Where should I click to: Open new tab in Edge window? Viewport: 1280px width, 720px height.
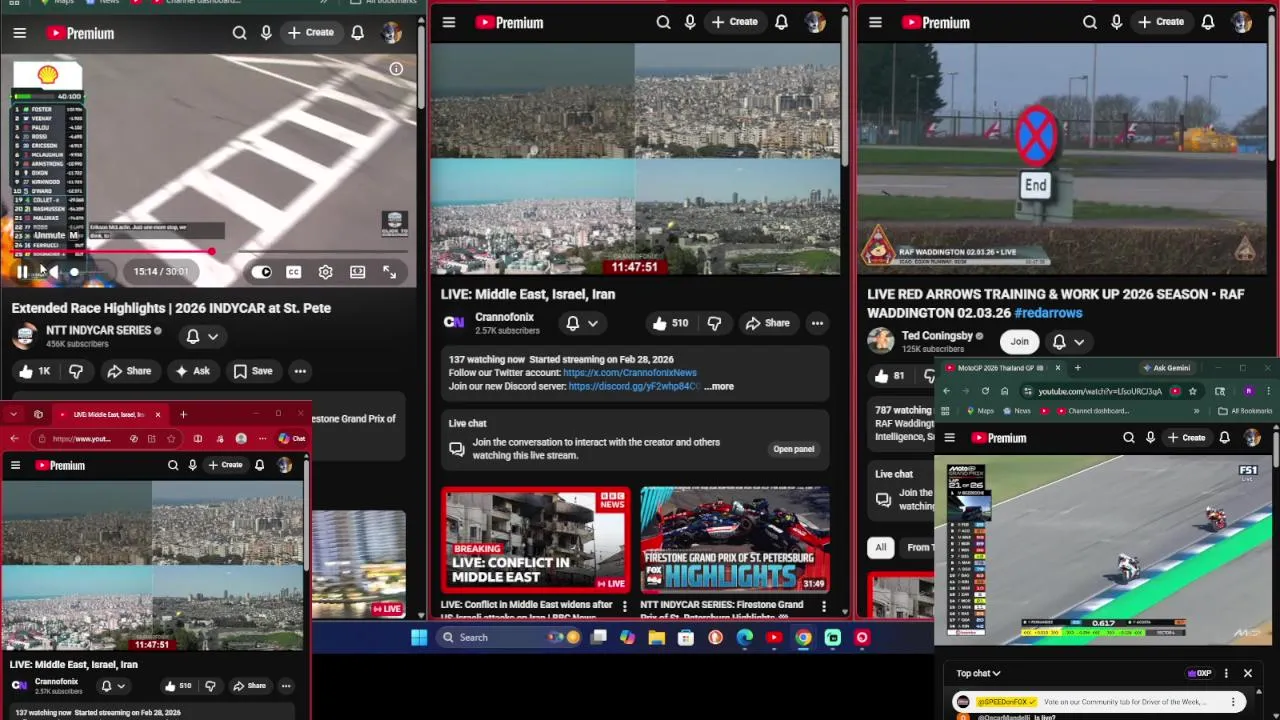(183, 414)
